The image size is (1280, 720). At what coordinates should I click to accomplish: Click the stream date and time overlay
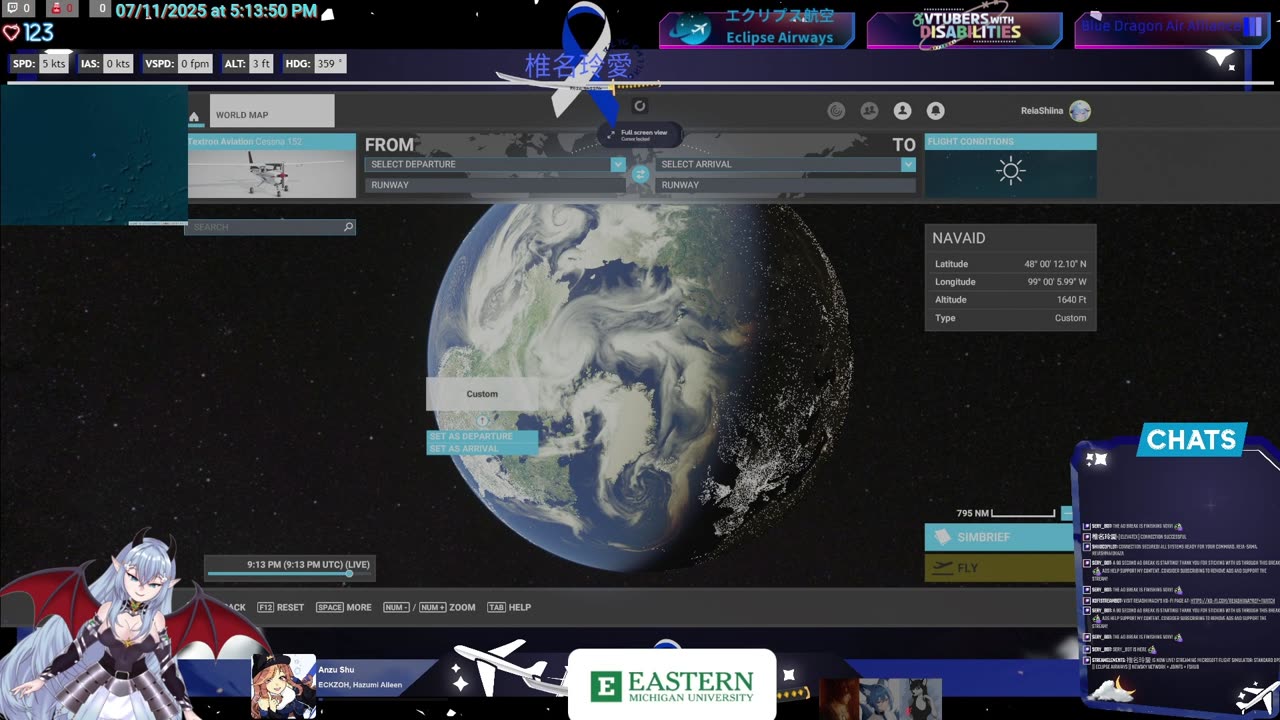pos(216,11)
